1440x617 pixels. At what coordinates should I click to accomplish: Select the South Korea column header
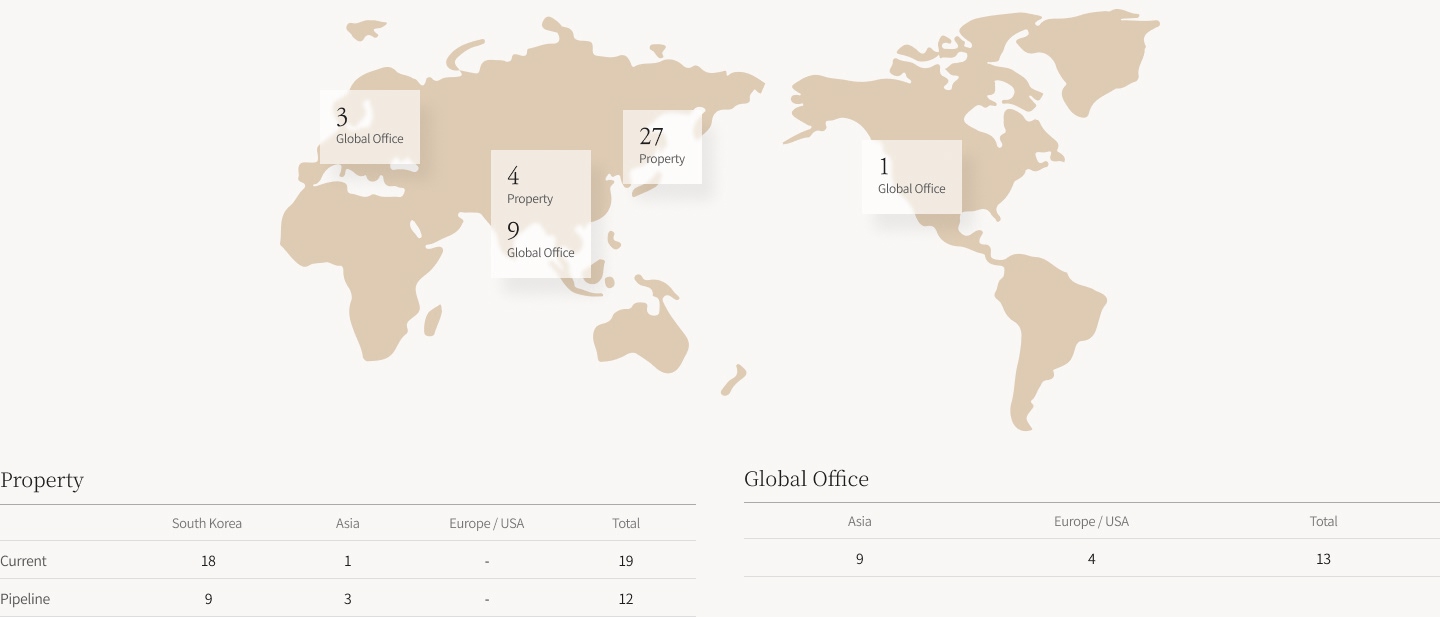pyautogui.click(x=207, y=523)
